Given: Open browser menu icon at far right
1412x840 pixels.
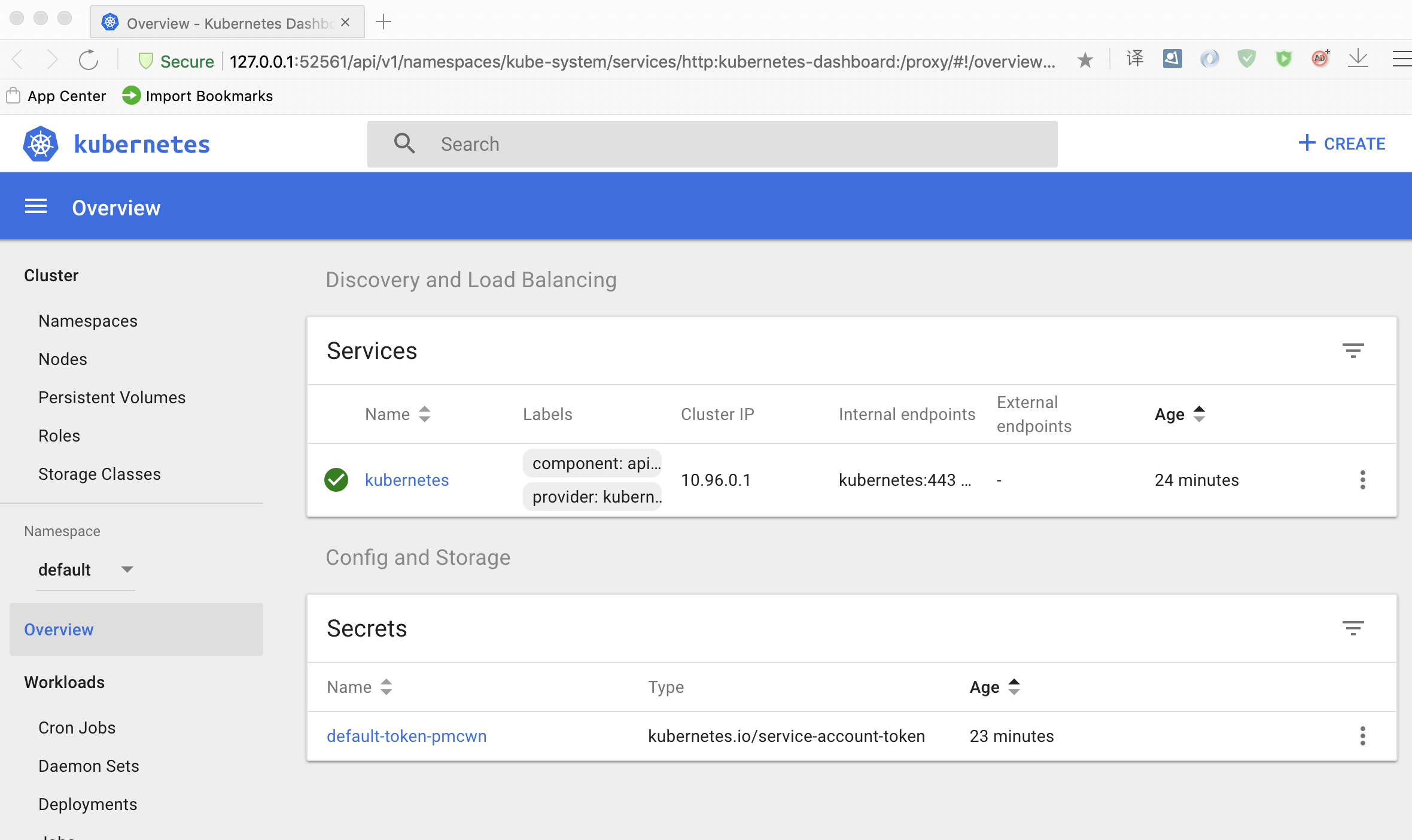Looking at the screenshot, I should [1402, 59].
